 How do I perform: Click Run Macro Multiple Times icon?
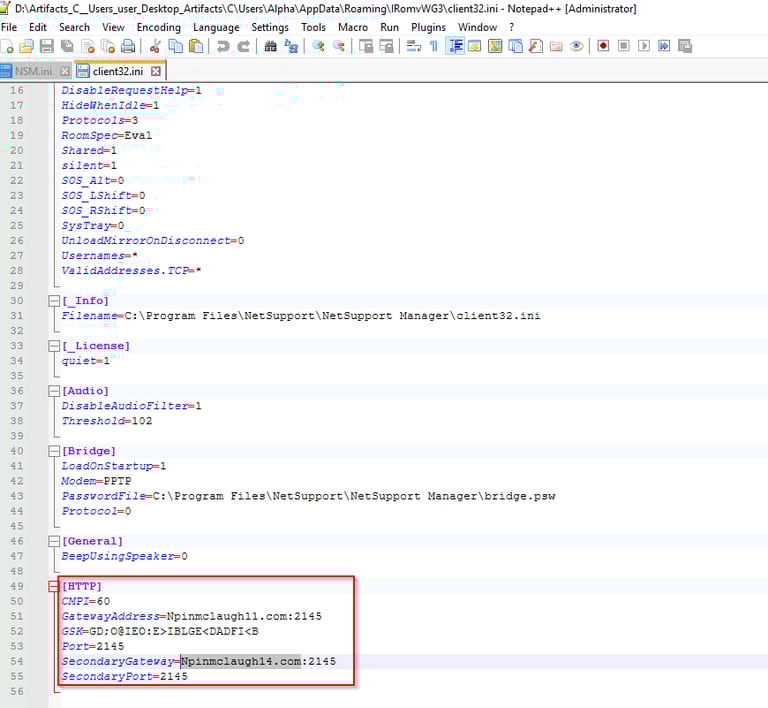(664, 46)
